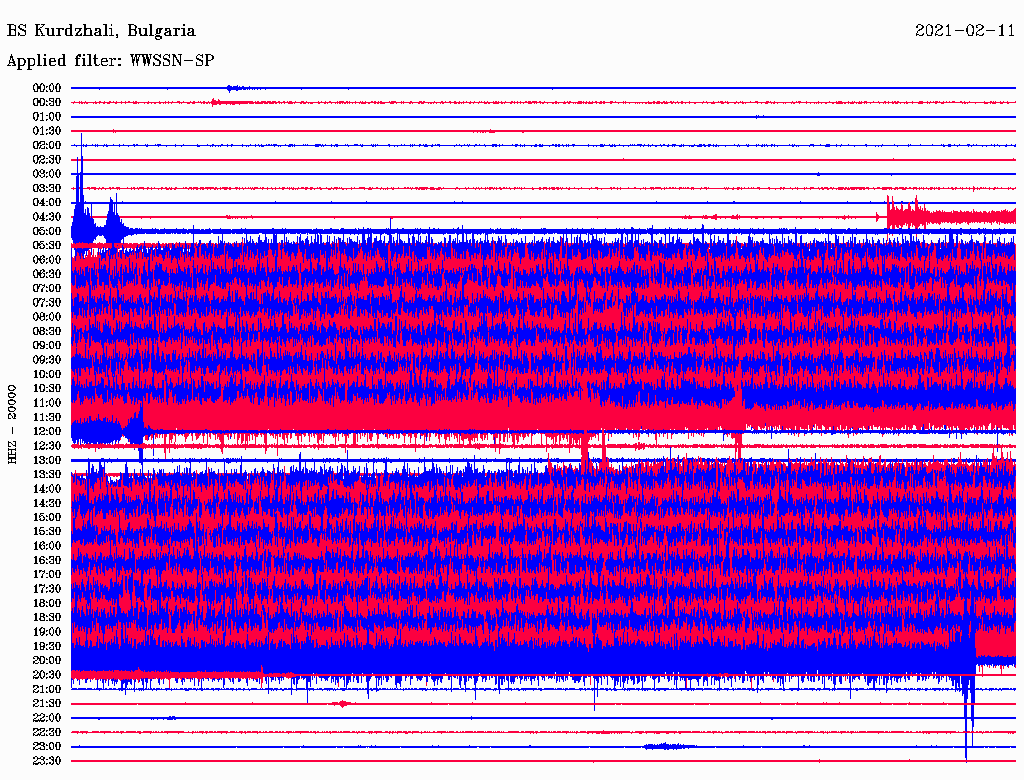Image resolution: width=1024 pixels, height=780 pixels.
Task: Click the station title BS Kurdzhali, Bulgaria
Action: click(101, 31)
